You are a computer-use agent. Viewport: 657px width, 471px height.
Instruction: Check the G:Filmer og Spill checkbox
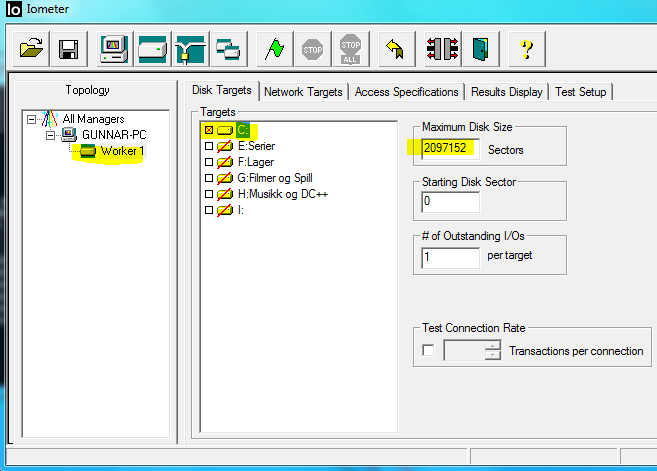(209, 178)
